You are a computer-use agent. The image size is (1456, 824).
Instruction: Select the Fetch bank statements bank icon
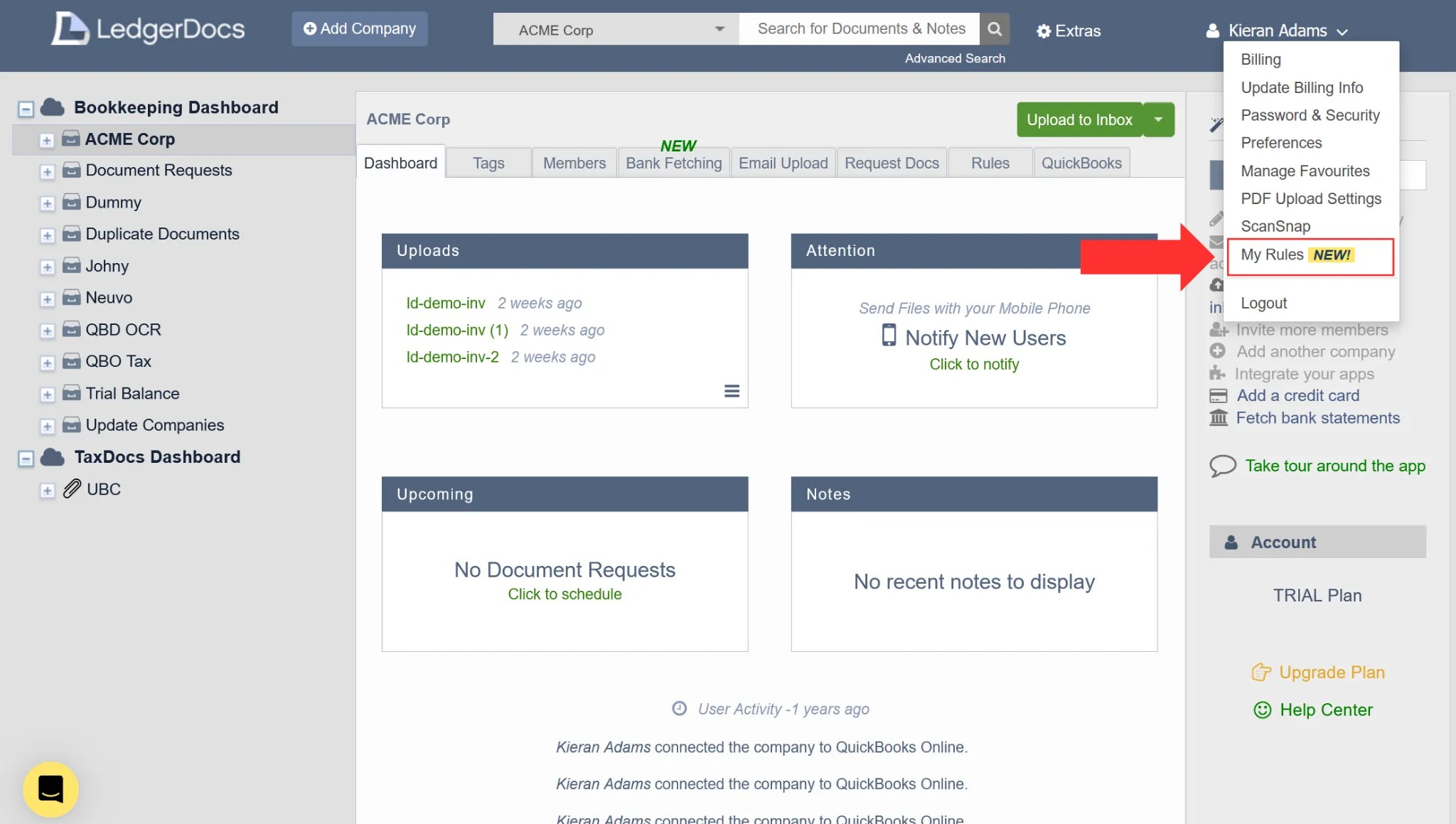1219,417
